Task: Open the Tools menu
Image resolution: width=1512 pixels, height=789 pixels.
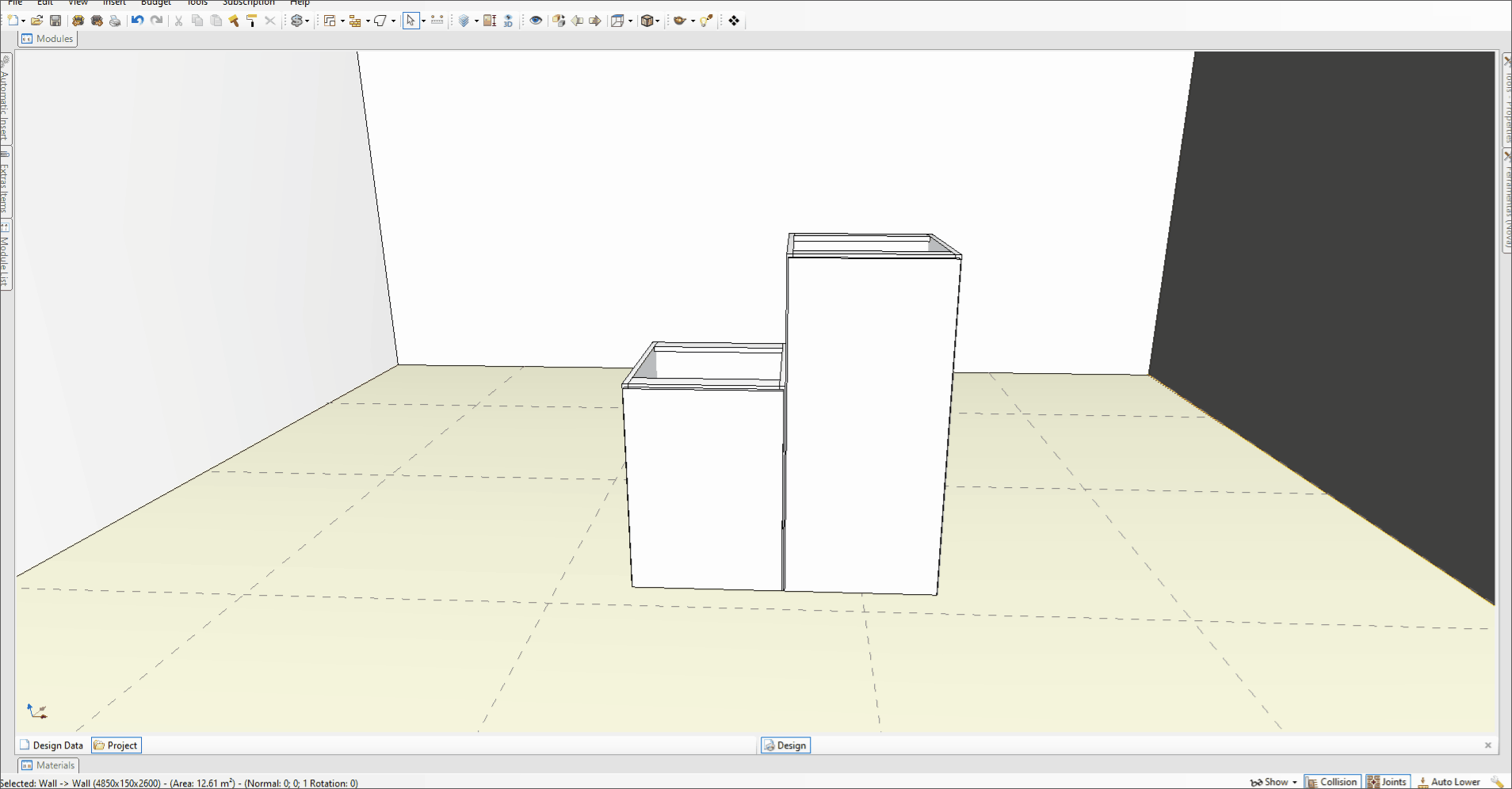Action: [x=197, y=2]
